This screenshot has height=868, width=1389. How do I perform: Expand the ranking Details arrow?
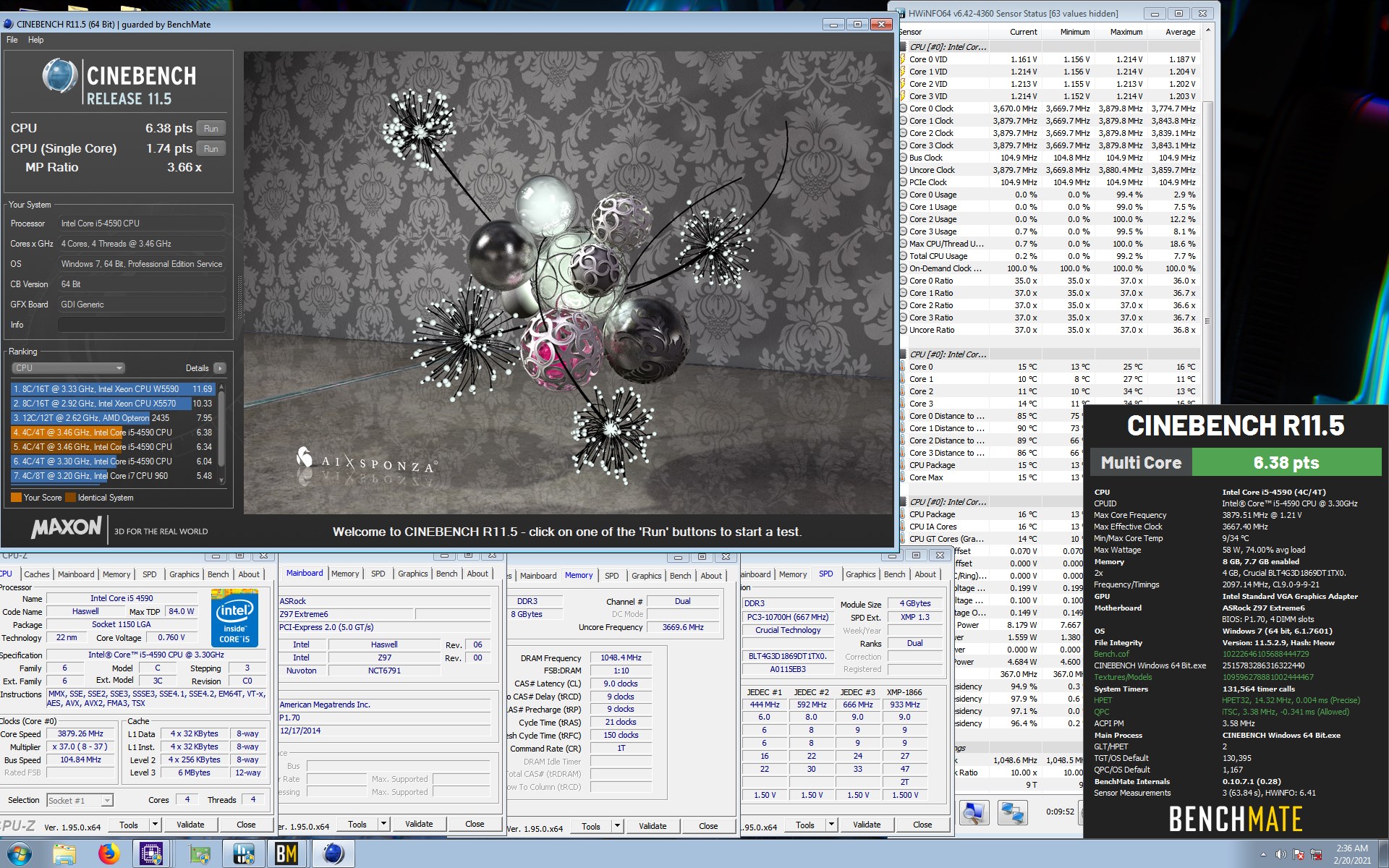[220, 368]
